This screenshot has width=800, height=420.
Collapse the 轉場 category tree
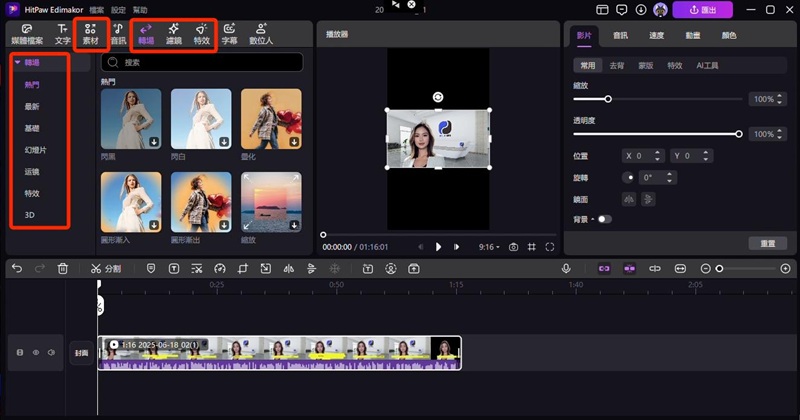tap(18, 62)
